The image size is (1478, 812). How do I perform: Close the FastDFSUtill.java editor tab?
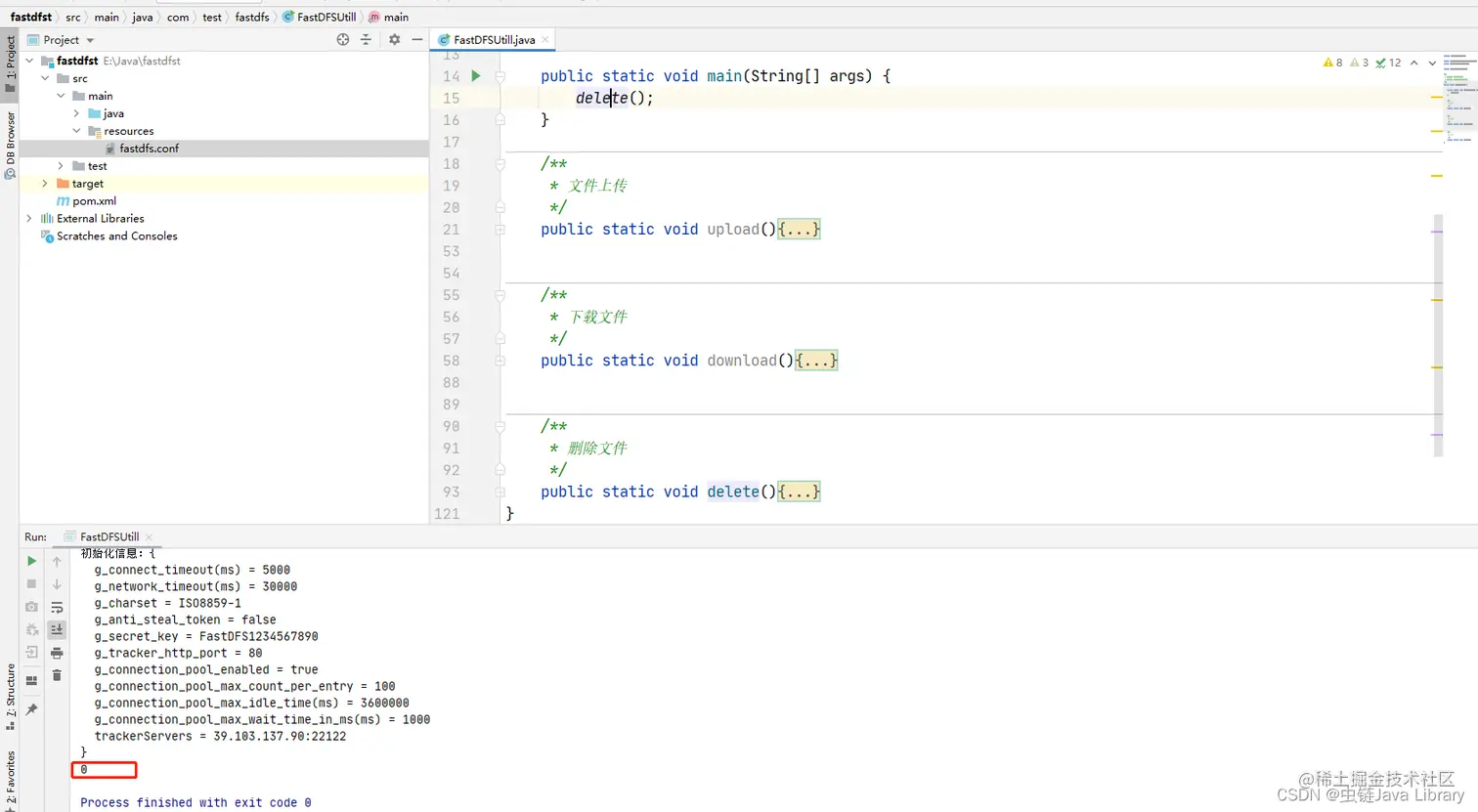point(545,40)
